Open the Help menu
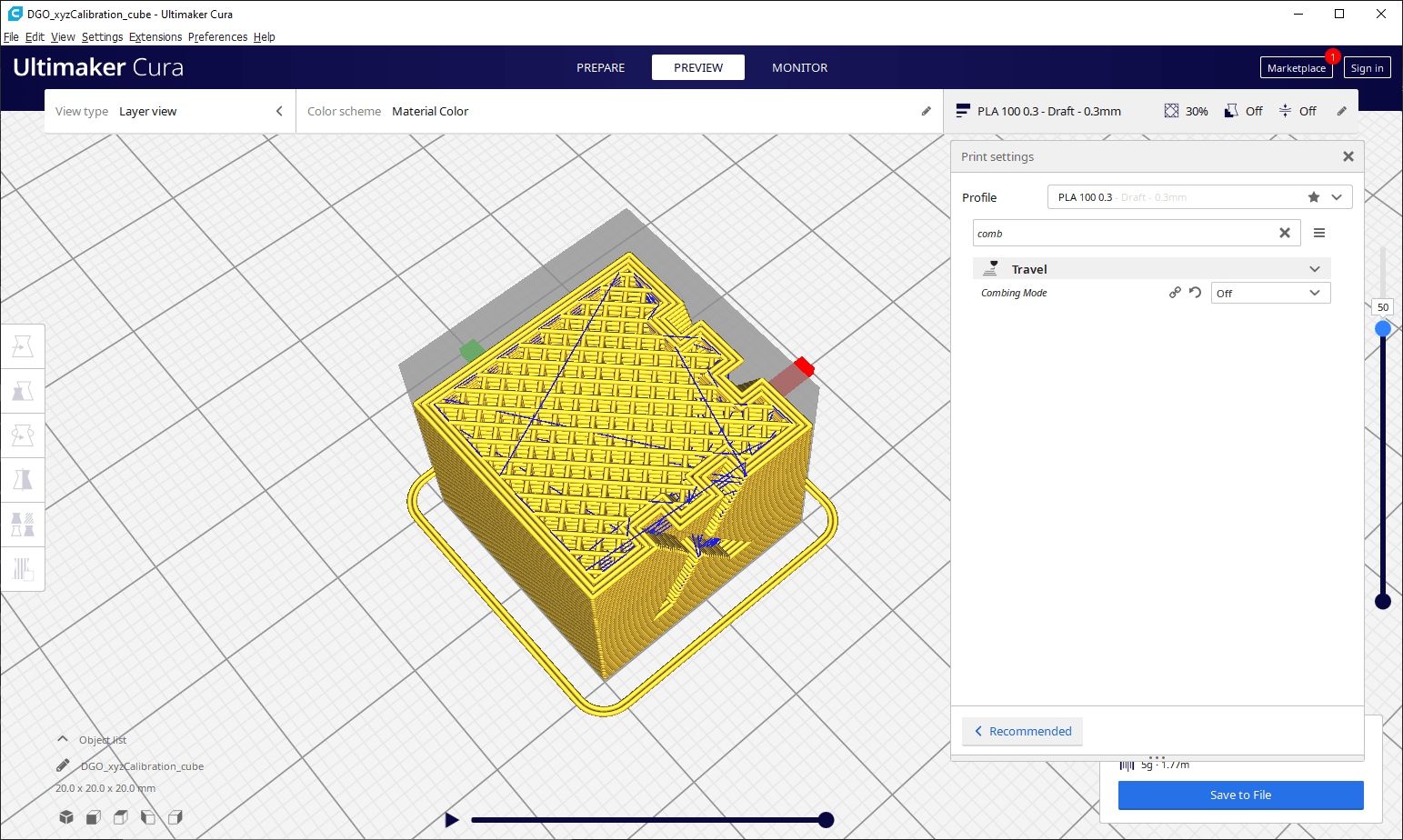The image size is (1403, 840). [x=265, y=37]
